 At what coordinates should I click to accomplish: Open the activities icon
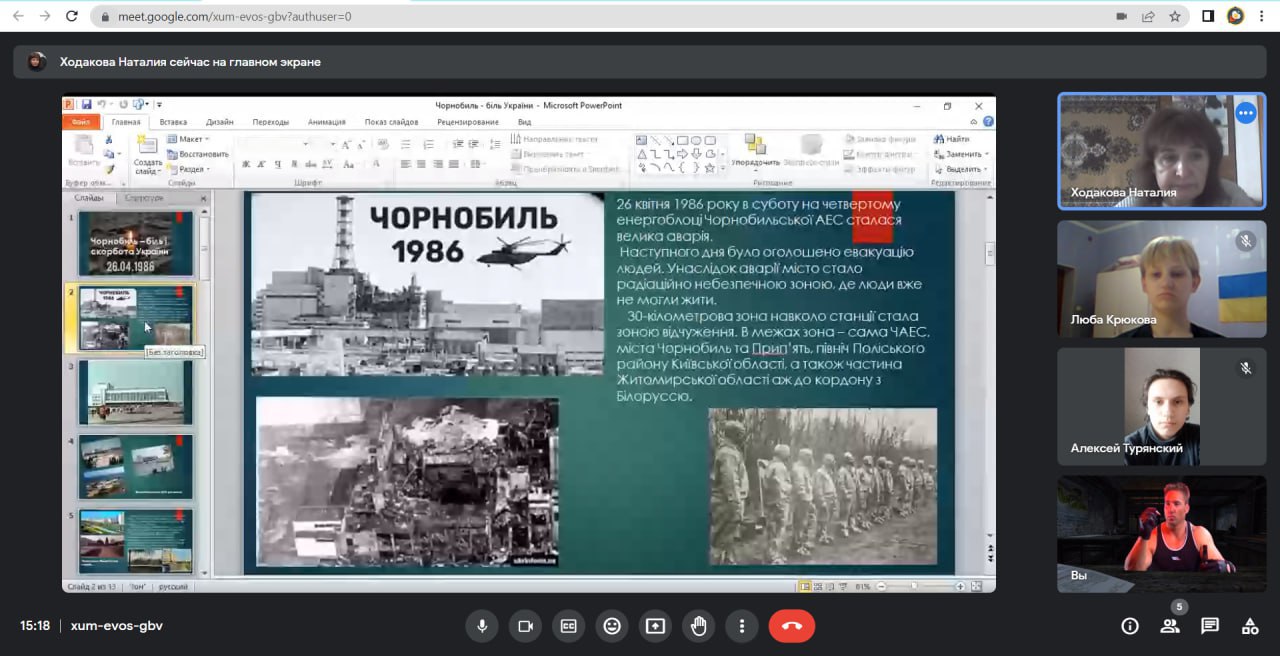click(1250, 626)
